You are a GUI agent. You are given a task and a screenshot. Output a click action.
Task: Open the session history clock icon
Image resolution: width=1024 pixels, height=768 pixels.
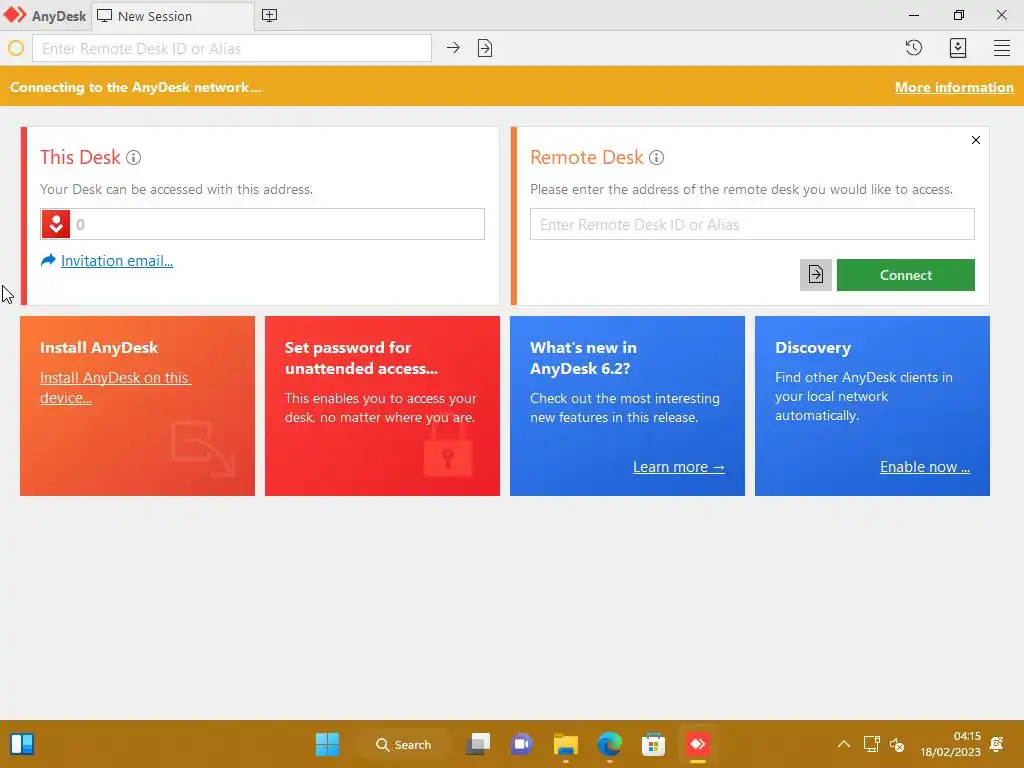(x=914, y=48)
